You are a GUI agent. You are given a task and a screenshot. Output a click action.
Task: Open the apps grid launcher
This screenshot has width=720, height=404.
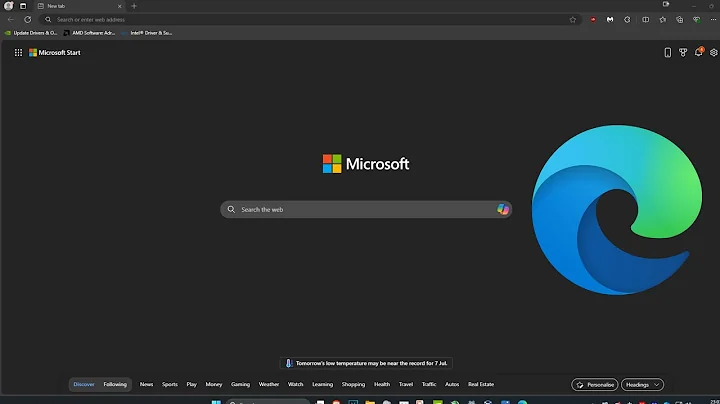(x=18, y=52)
